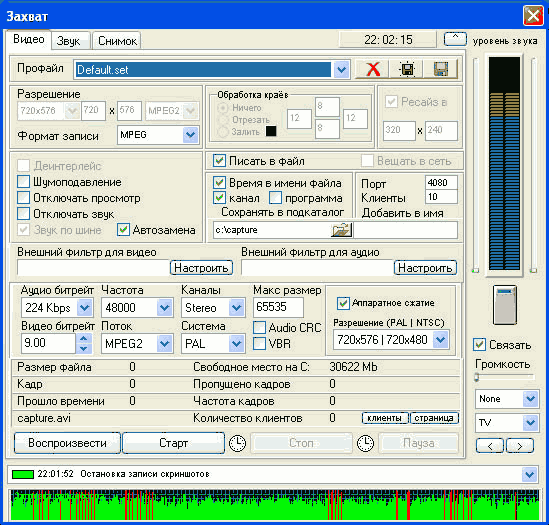The height and width of the screenshot is (525, 549).
Task: Toggle Отключать просмотр checkbox
Action: point(23,198)
